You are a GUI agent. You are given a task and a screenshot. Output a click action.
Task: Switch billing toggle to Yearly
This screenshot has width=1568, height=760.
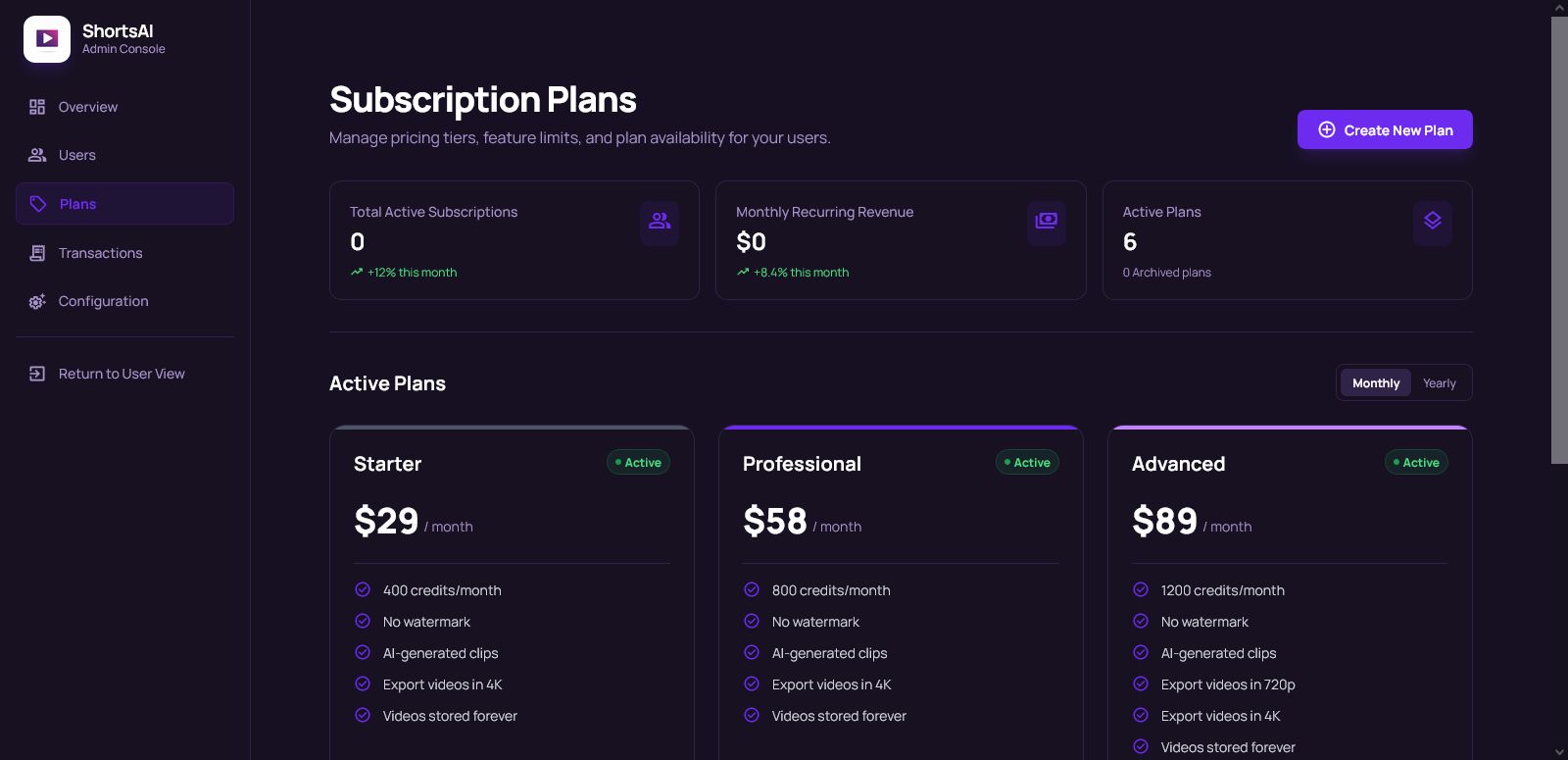tap(1439, 383)
